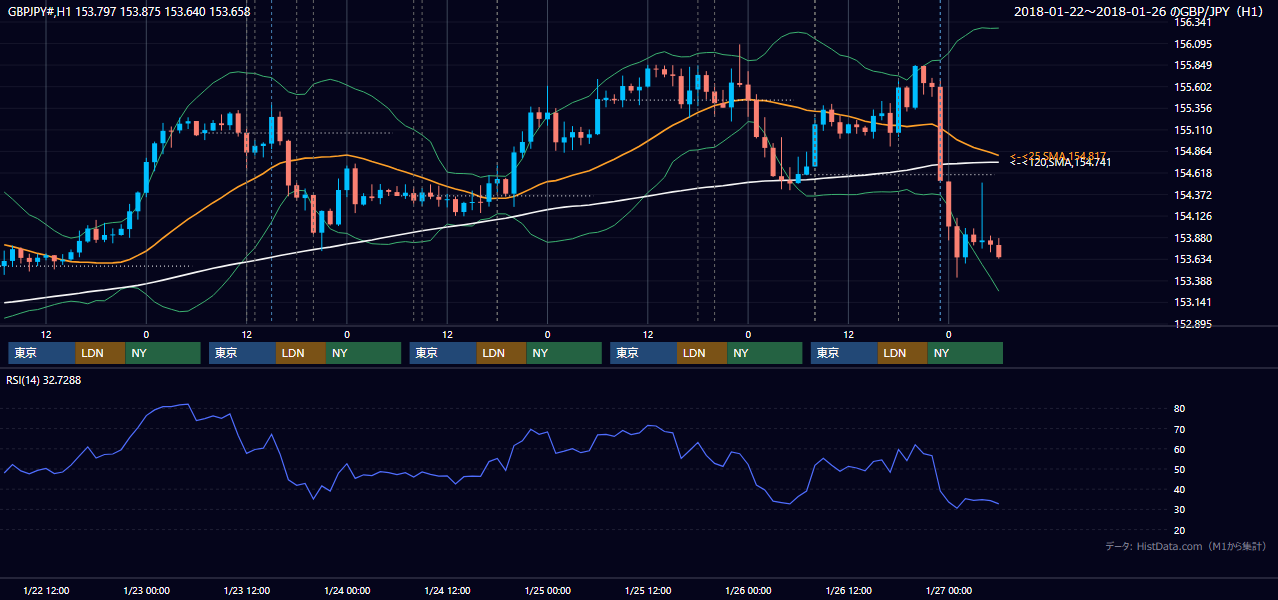The image size is (1278, 600).
Task: Jump to the 1/24 00:00 date label
Action: [x=347, y=591]
